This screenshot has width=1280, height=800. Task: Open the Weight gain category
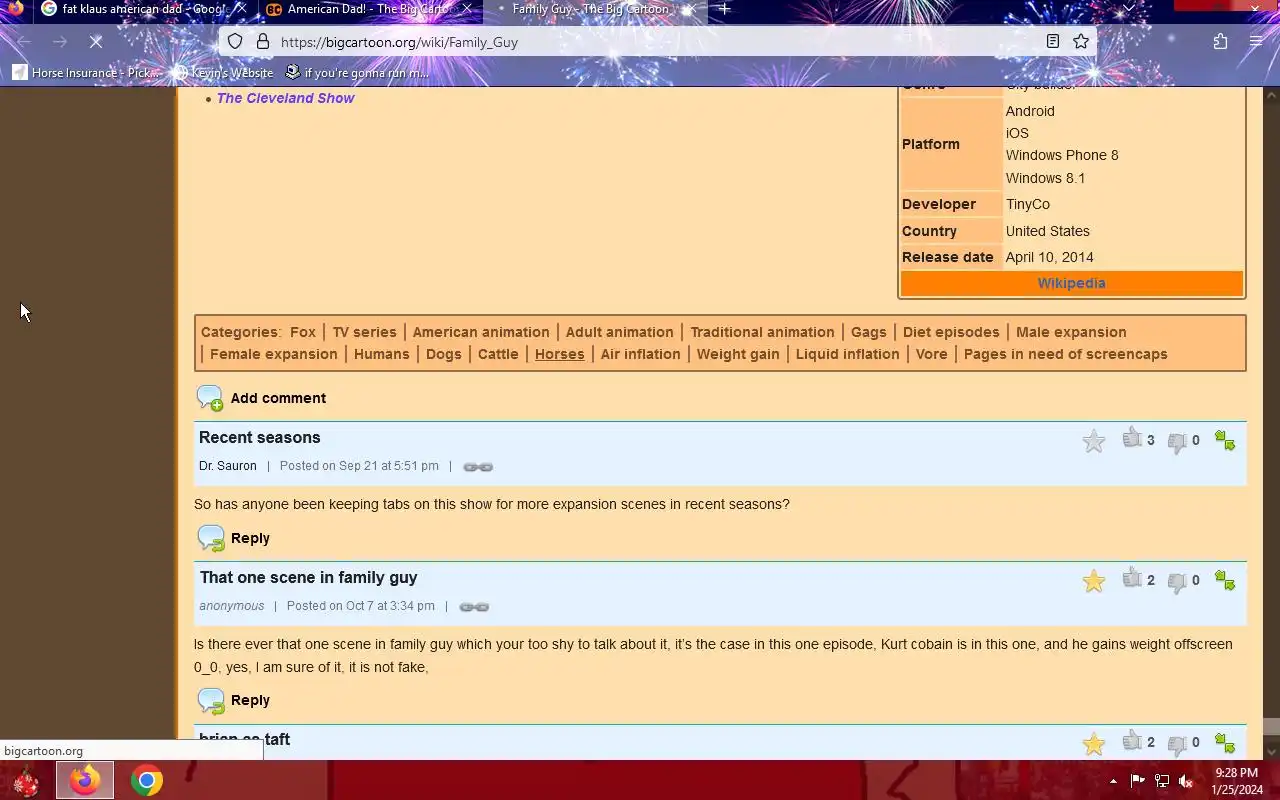click(738, 354)
